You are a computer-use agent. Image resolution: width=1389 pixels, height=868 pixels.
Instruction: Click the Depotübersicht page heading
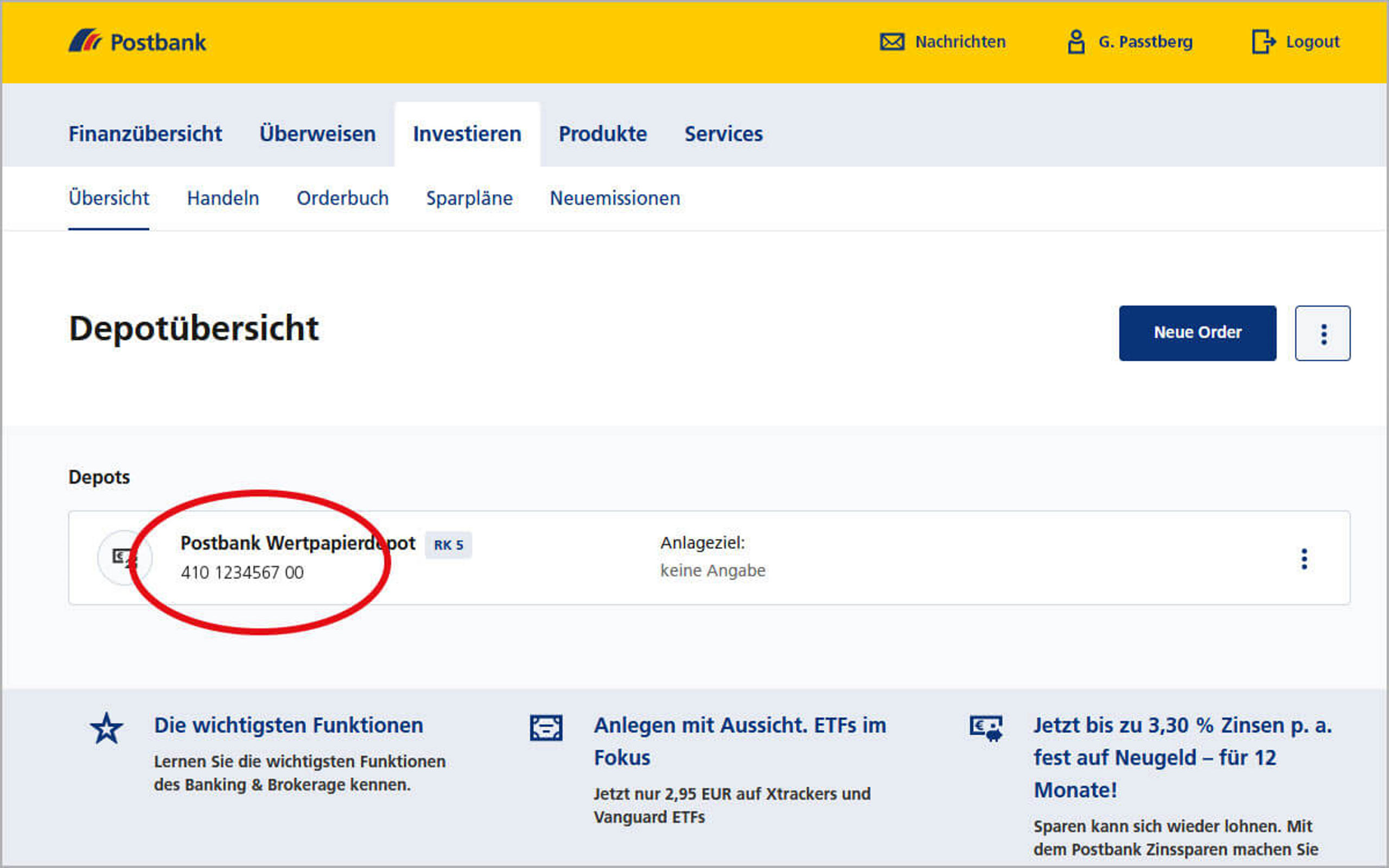pos(193,329)
